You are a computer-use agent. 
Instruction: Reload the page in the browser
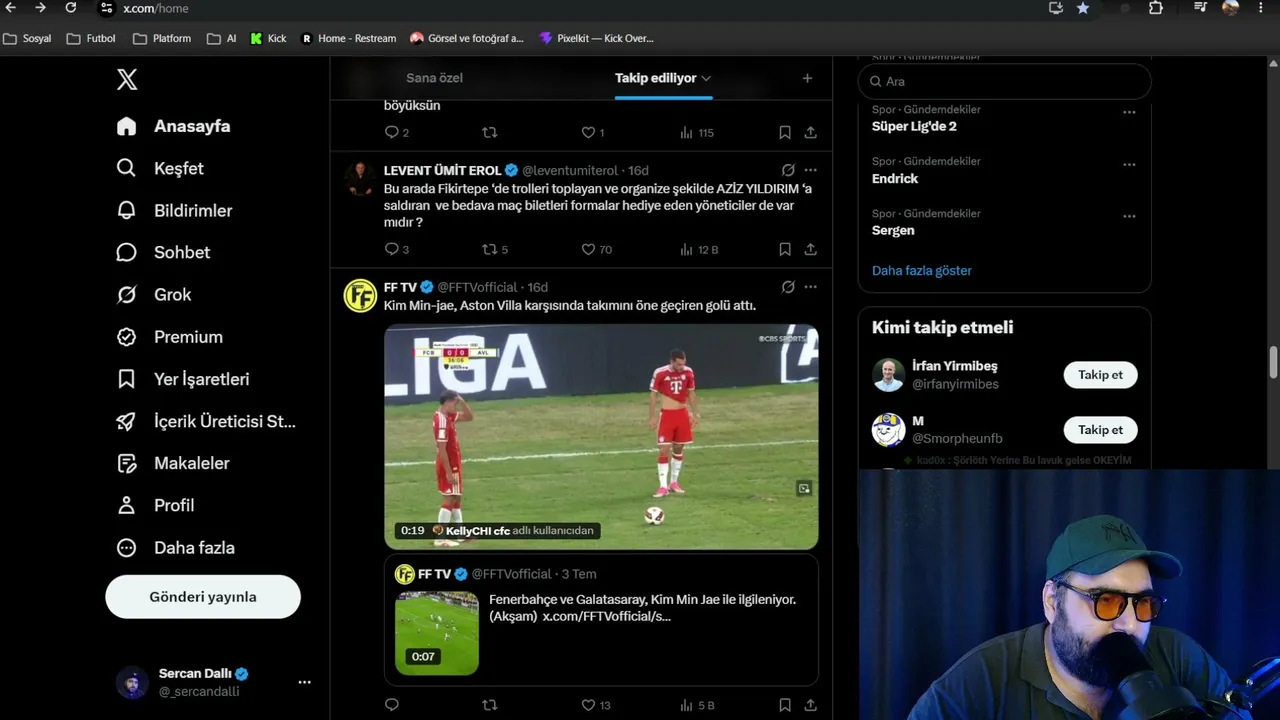coord(70,8)
